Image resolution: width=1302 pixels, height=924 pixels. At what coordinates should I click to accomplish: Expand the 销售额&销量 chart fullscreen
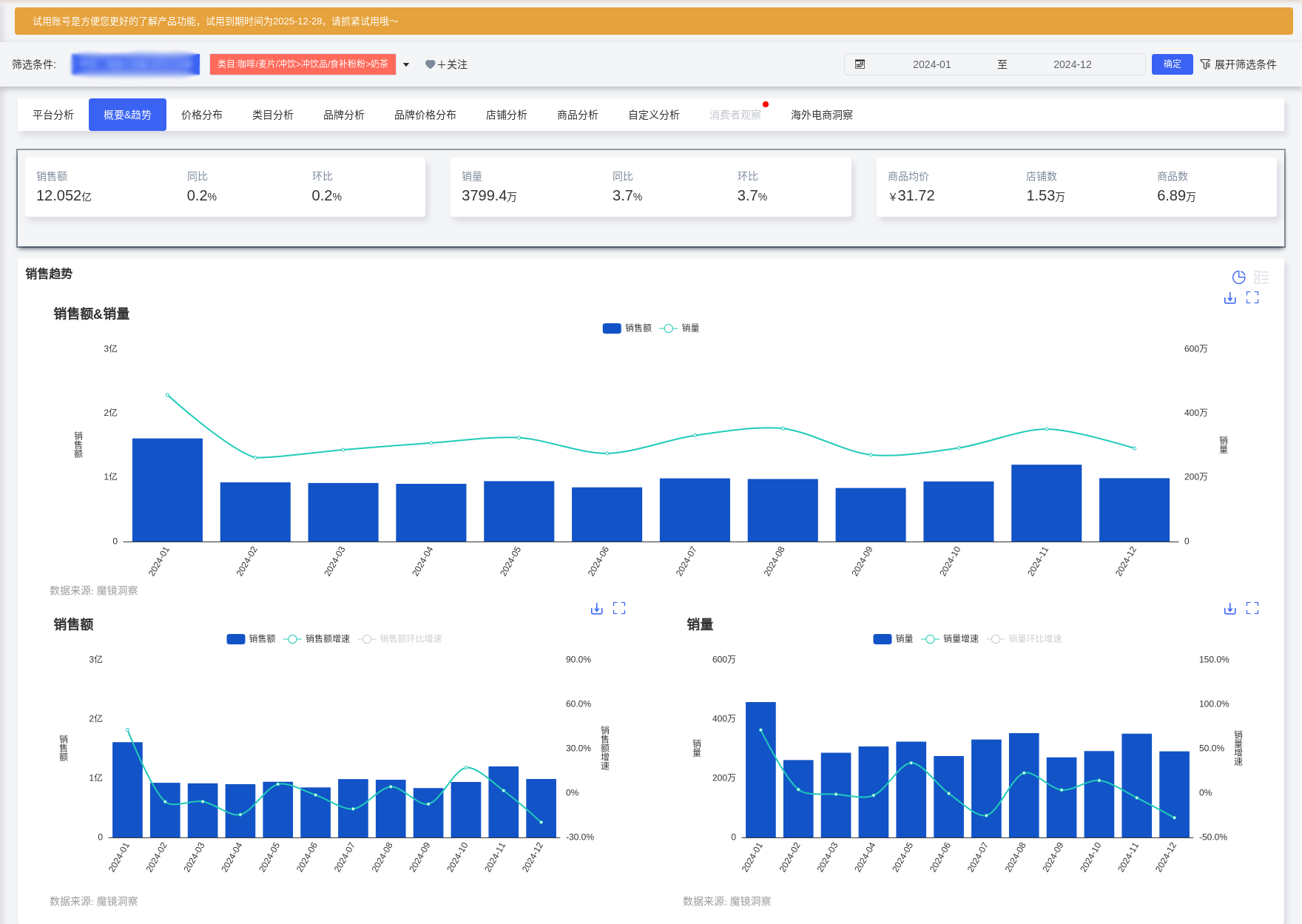click(x=1252, y=297)
